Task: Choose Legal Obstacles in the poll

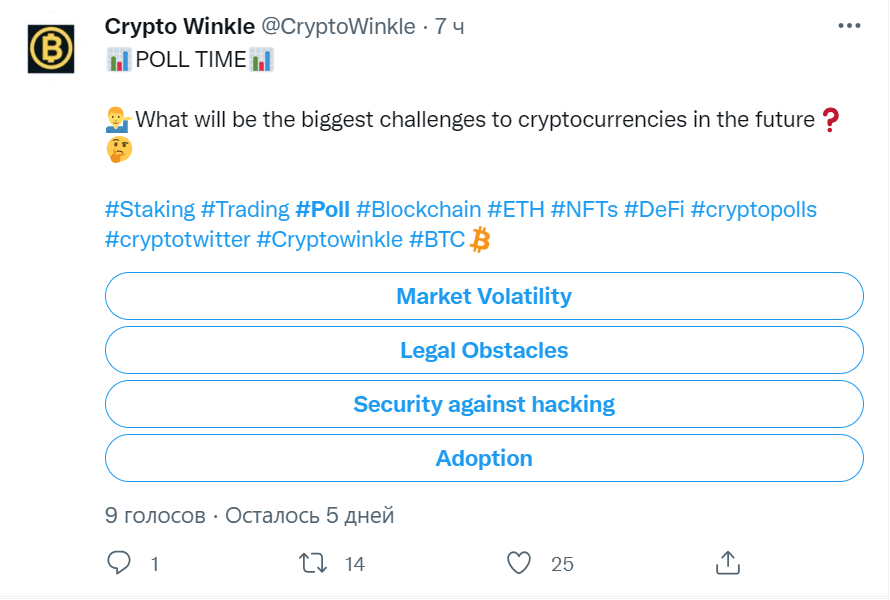Action: pyautogui.click(x=484, y=350)
